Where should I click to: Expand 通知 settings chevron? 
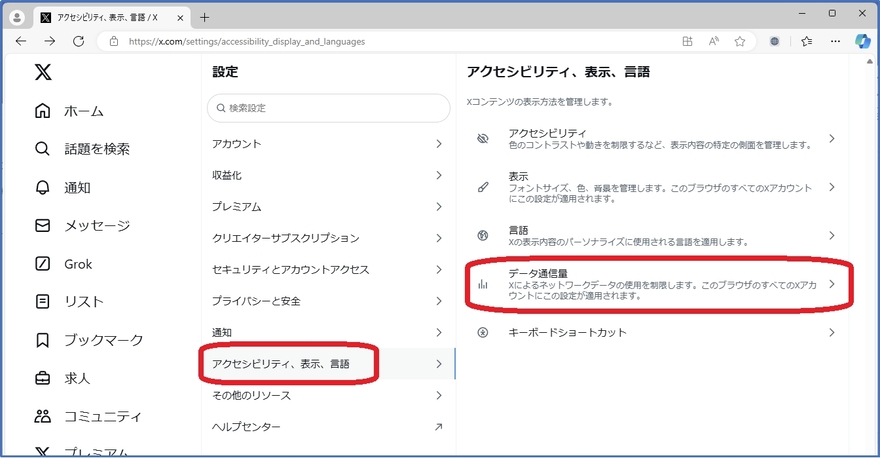click(439, 332)
